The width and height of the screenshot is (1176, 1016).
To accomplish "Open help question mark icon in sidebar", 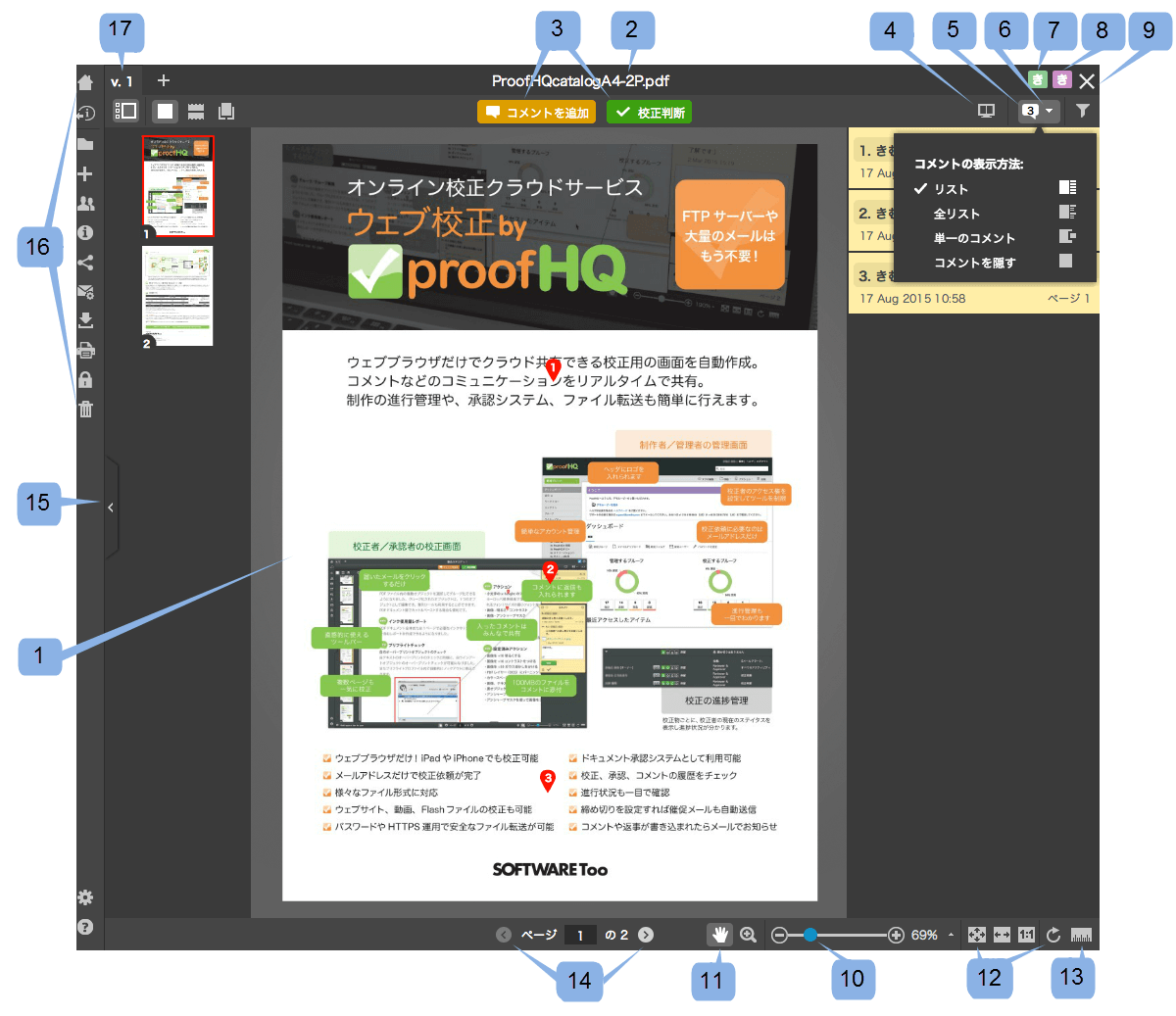I will pos(85,927).
